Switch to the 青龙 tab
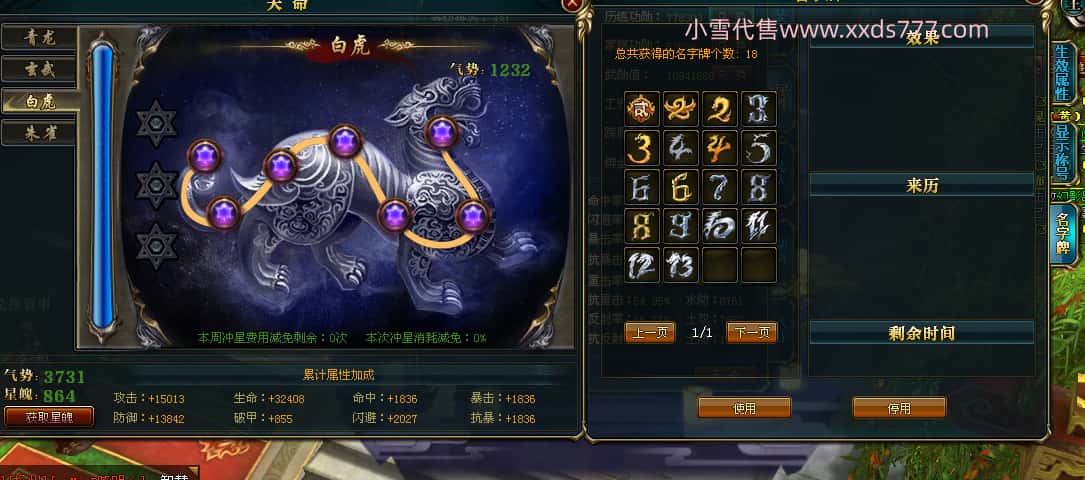The image size is (1085, 480). point(39,38)
